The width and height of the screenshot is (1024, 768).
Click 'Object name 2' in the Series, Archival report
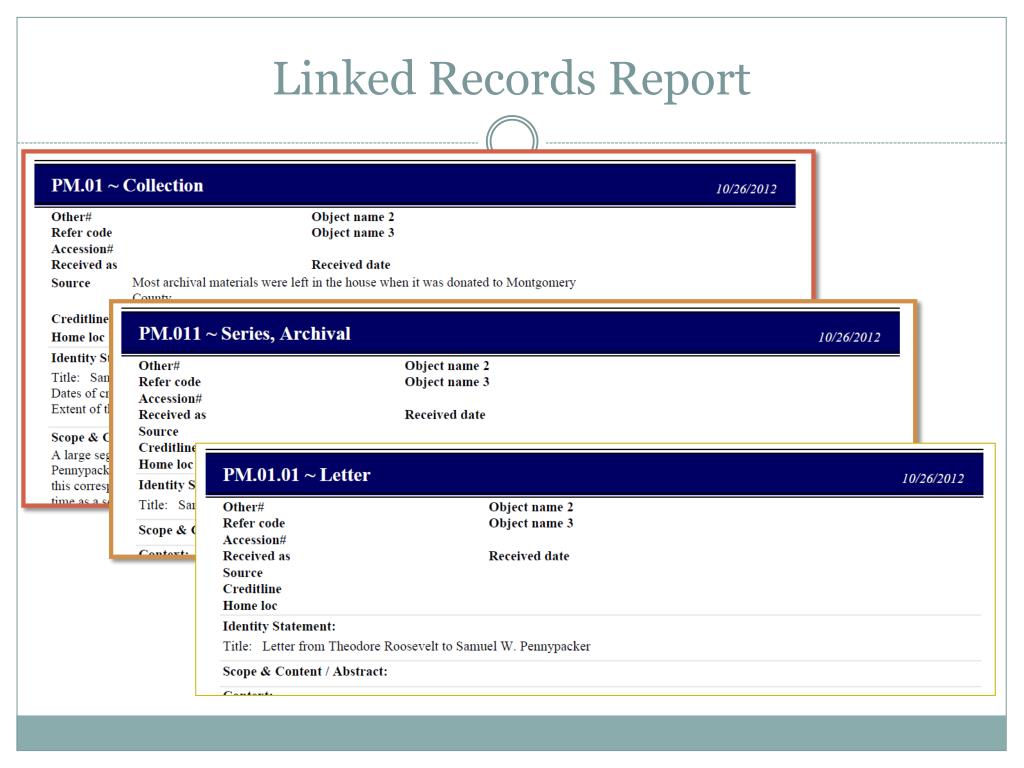(x=447, y=366)
